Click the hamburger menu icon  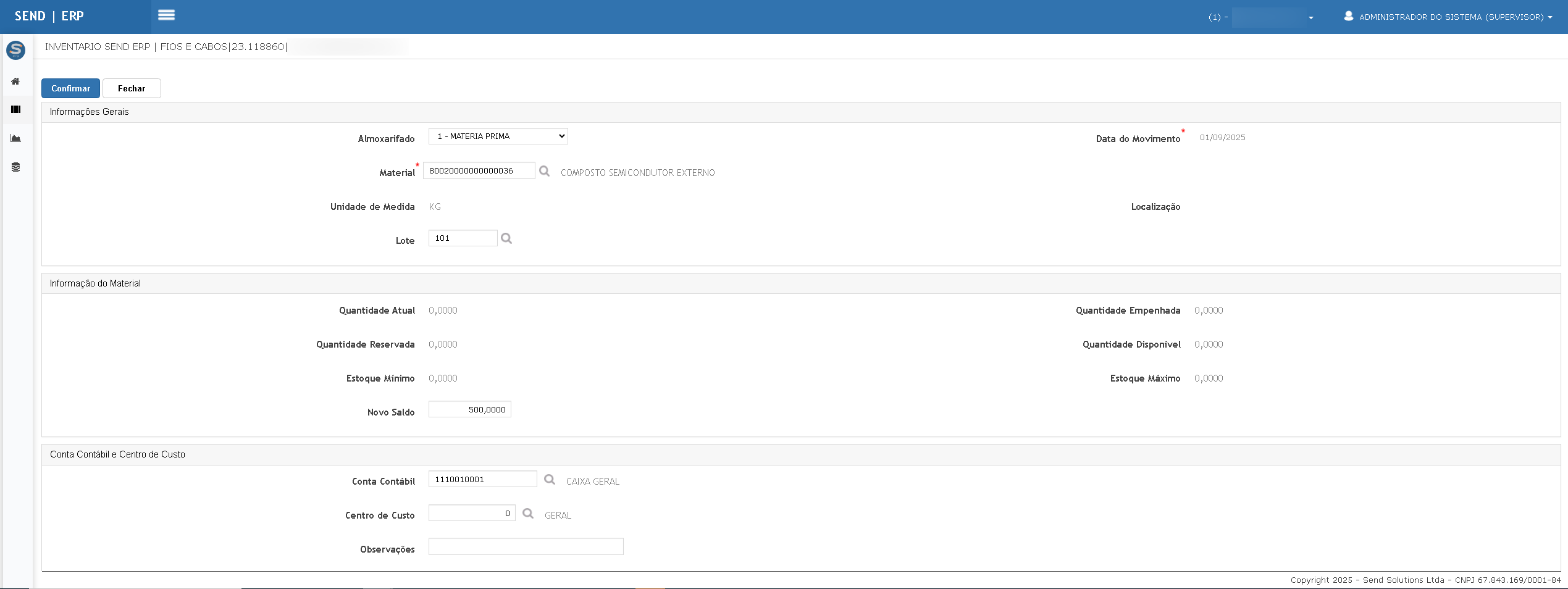coord(166,15)
